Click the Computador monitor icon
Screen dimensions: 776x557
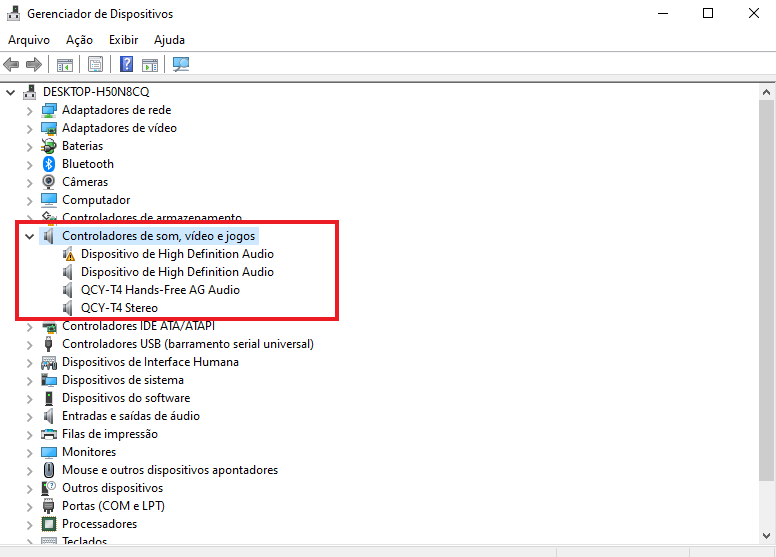point(49,200)
